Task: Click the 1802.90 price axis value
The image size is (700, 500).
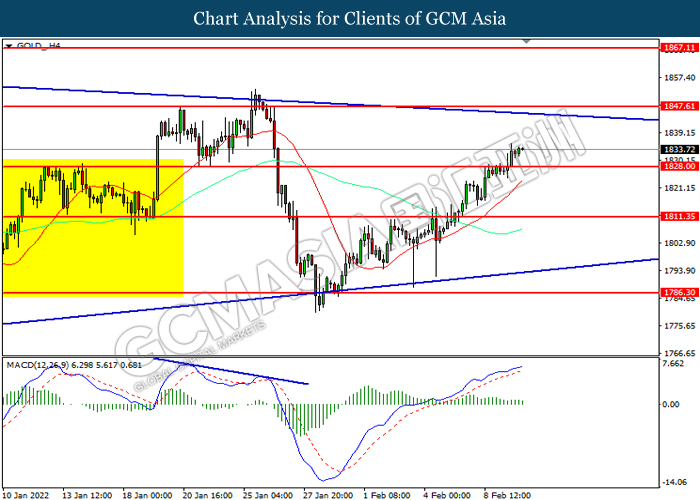Action: [x=679, y=243]
